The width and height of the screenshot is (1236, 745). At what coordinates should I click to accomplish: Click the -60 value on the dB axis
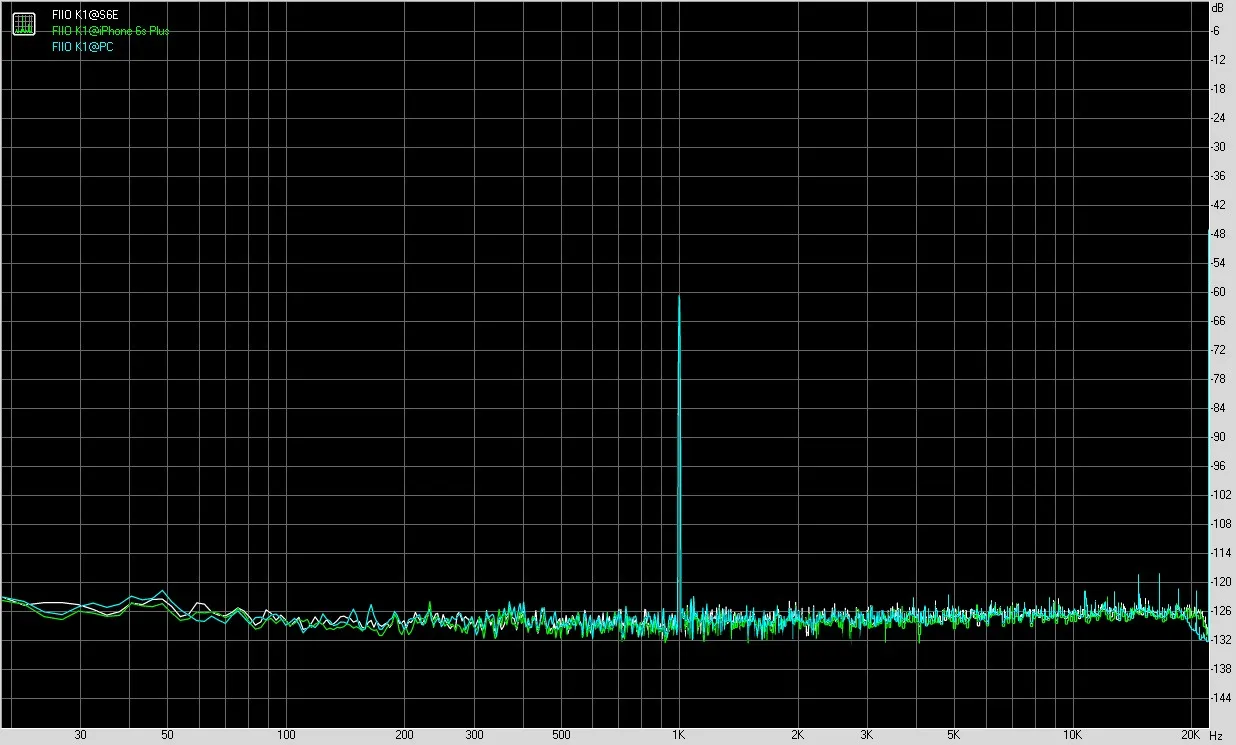coord(1218,292)
